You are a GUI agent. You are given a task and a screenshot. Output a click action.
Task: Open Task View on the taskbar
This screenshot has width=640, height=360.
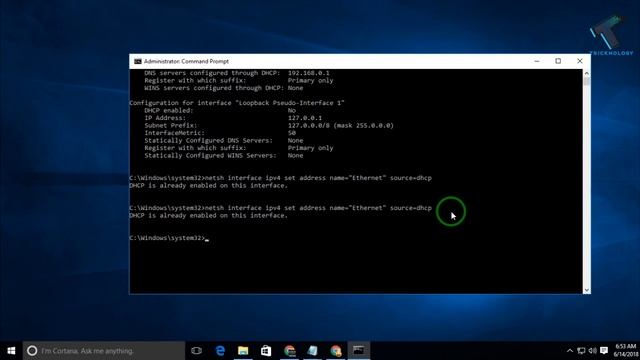pyautogui.click(x=196, y=351)
